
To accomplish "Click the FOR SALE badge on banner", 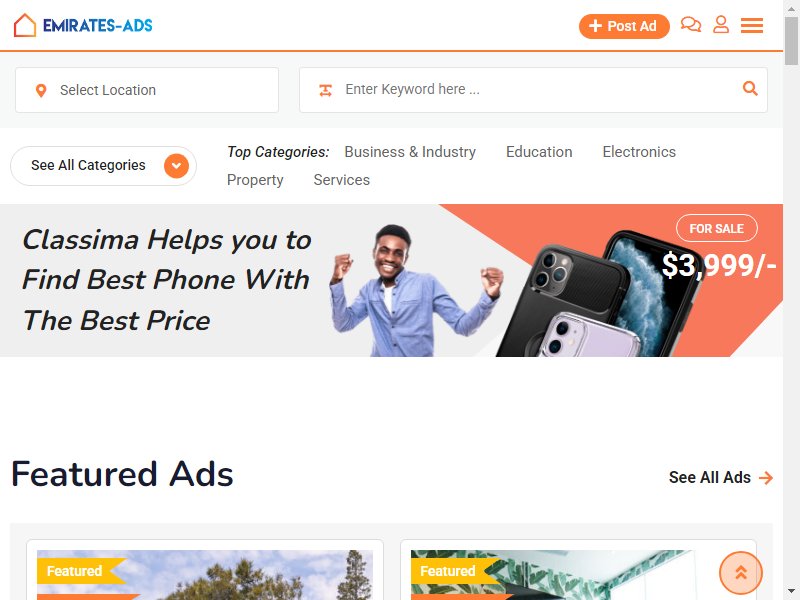I will pos(716,229).
